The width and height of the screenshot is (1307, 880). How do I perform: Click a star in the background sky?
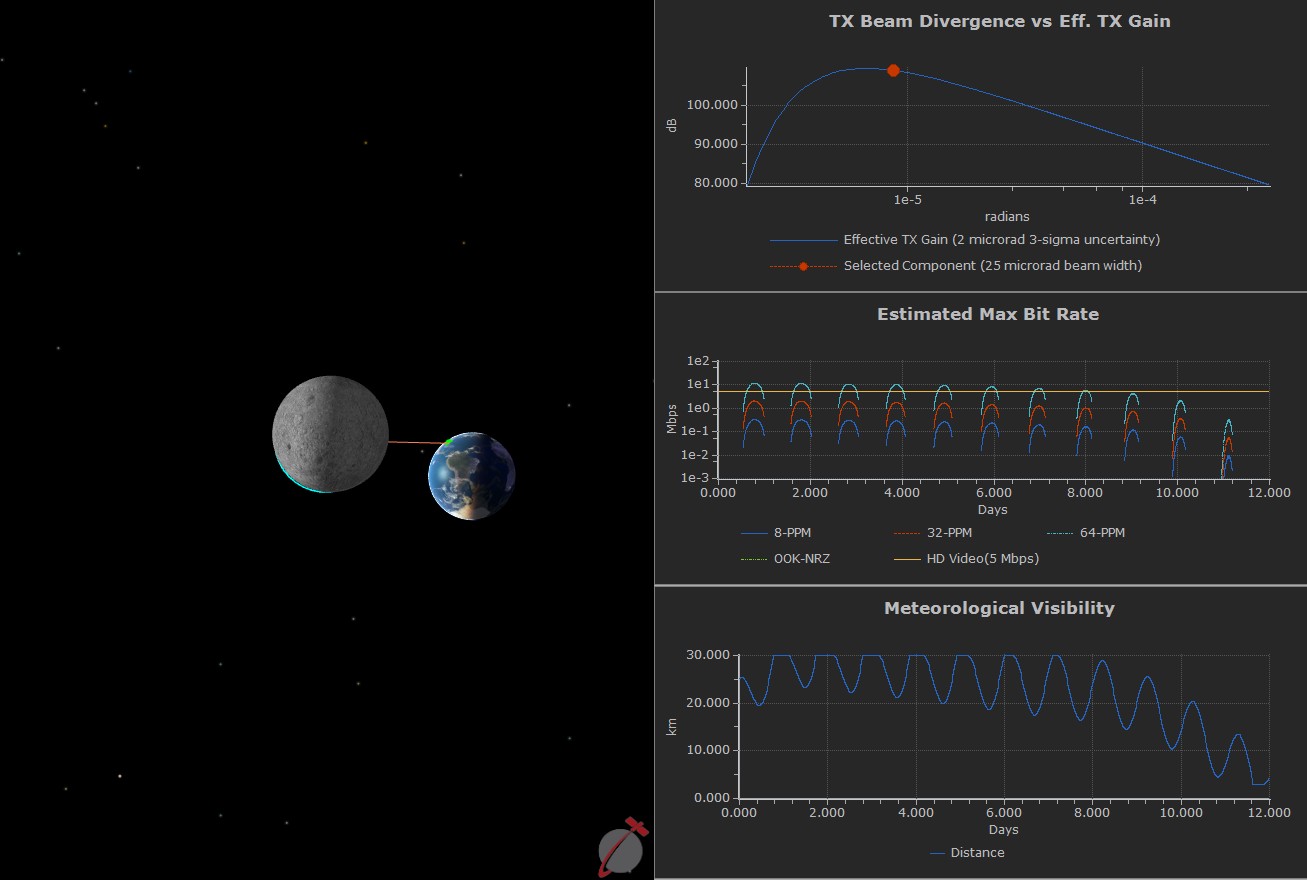click(x=129, y=71)
